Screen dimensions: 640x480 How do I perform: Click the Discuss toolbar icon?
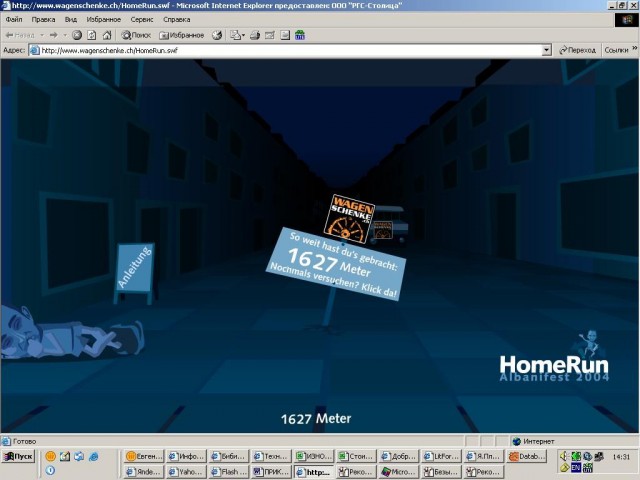pos(285,35)
